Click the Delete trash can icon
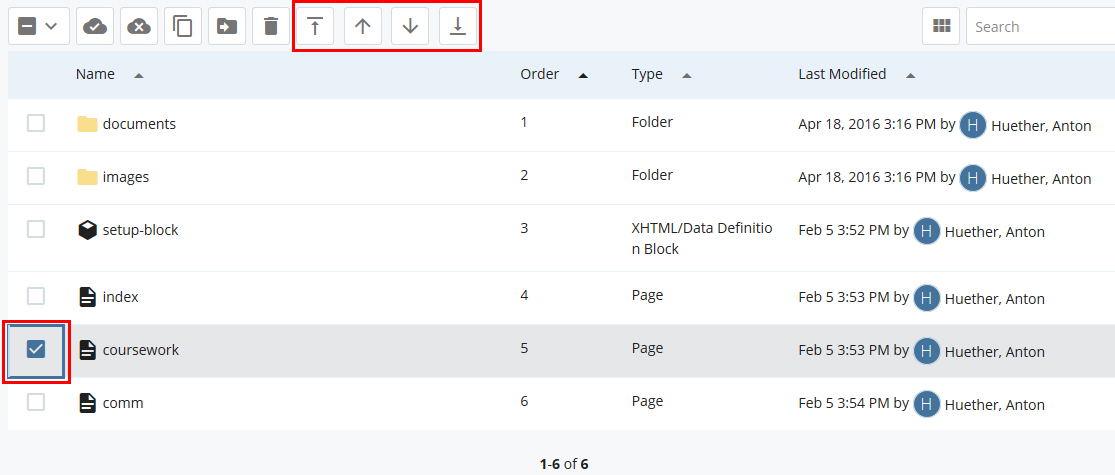The height and width of the screenshot is (475, 1115). pos(271,27)
